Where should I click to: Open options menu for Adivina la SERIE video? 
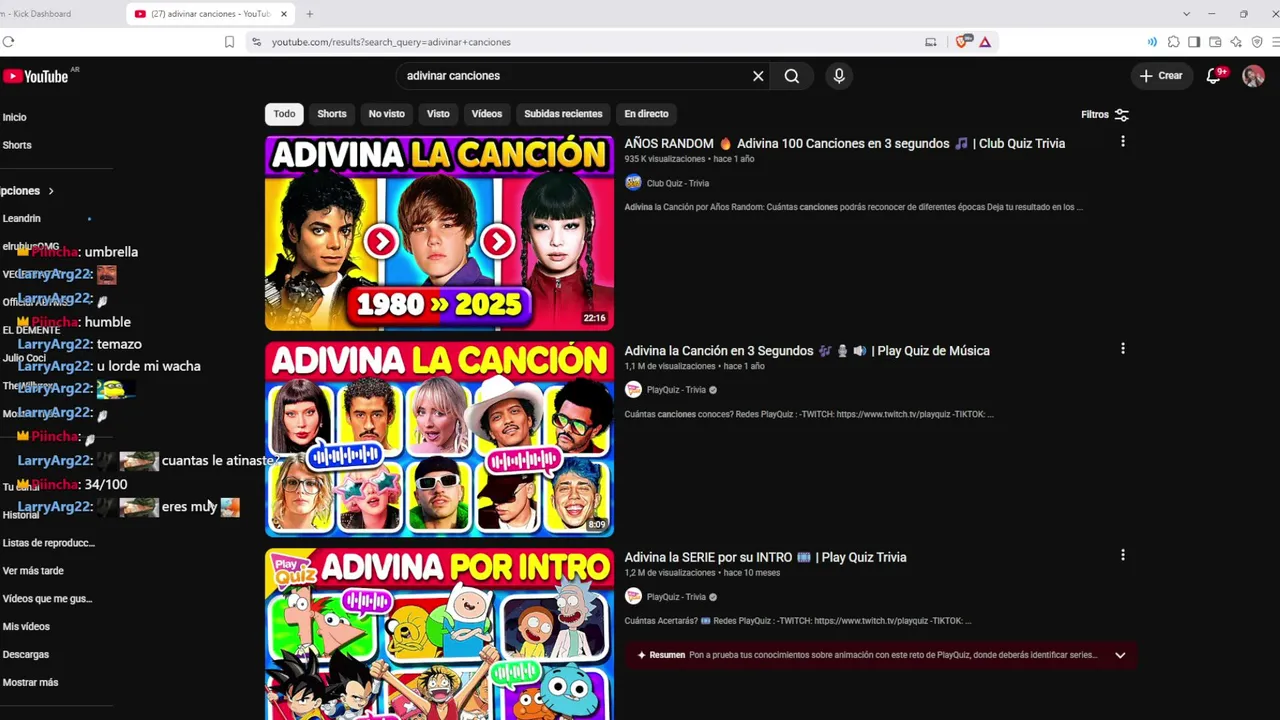pos(1123,555)
